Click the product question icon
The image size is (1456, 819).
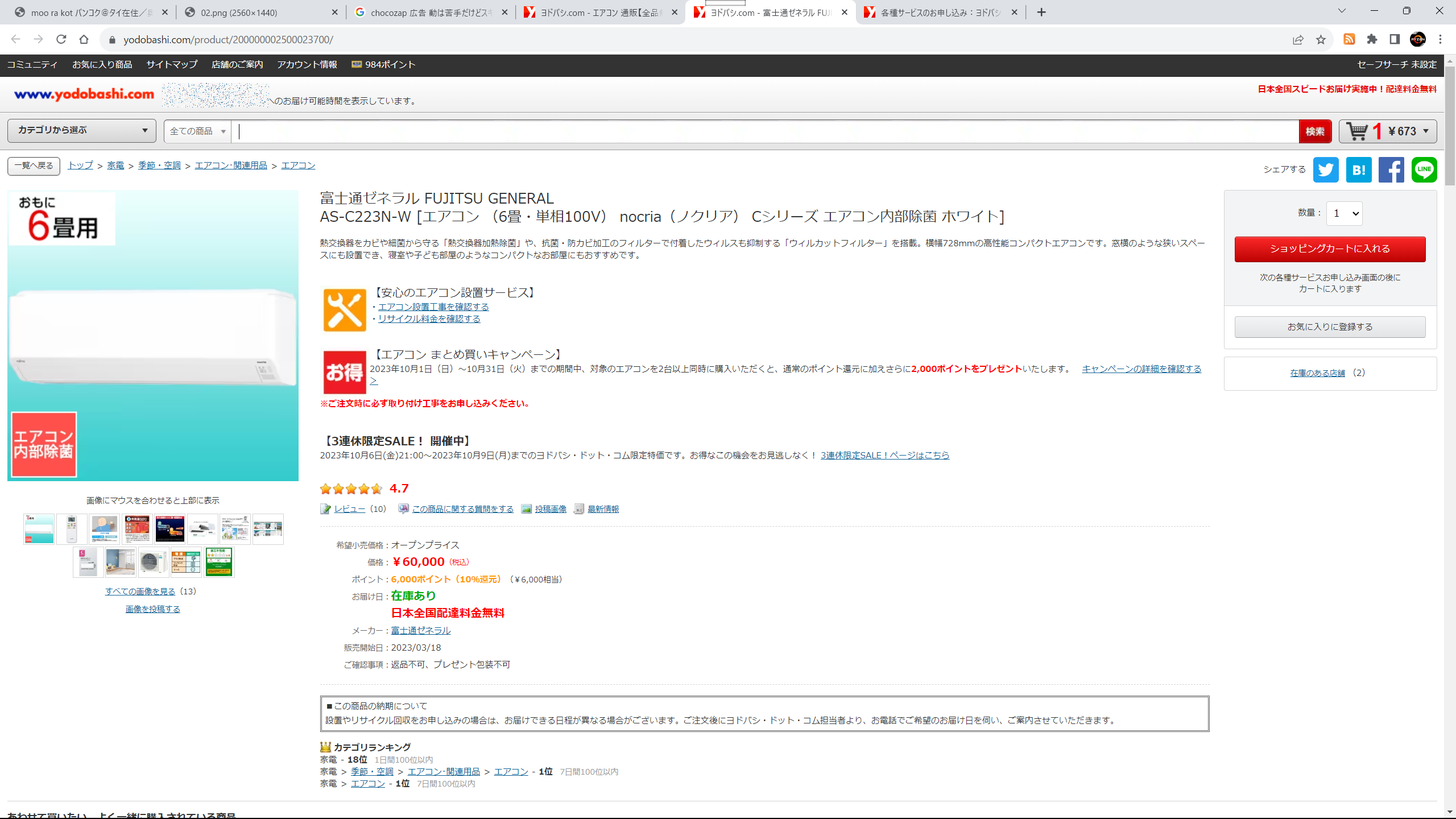403,509
